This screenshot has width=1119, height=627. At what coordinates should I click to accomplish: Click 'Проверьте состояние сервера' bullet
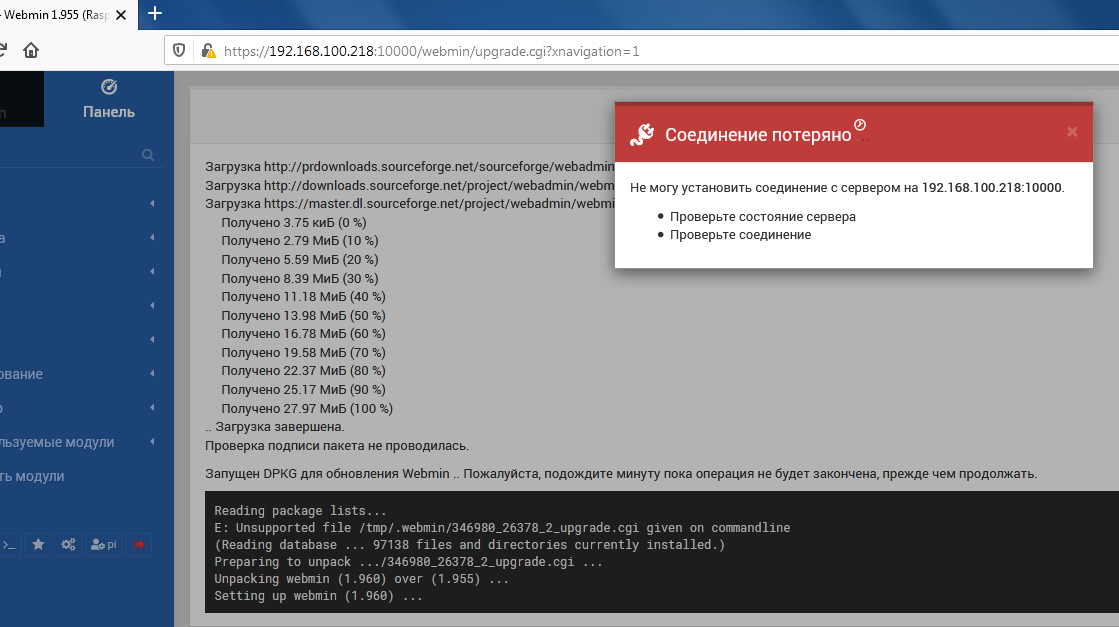coord(762,217)
